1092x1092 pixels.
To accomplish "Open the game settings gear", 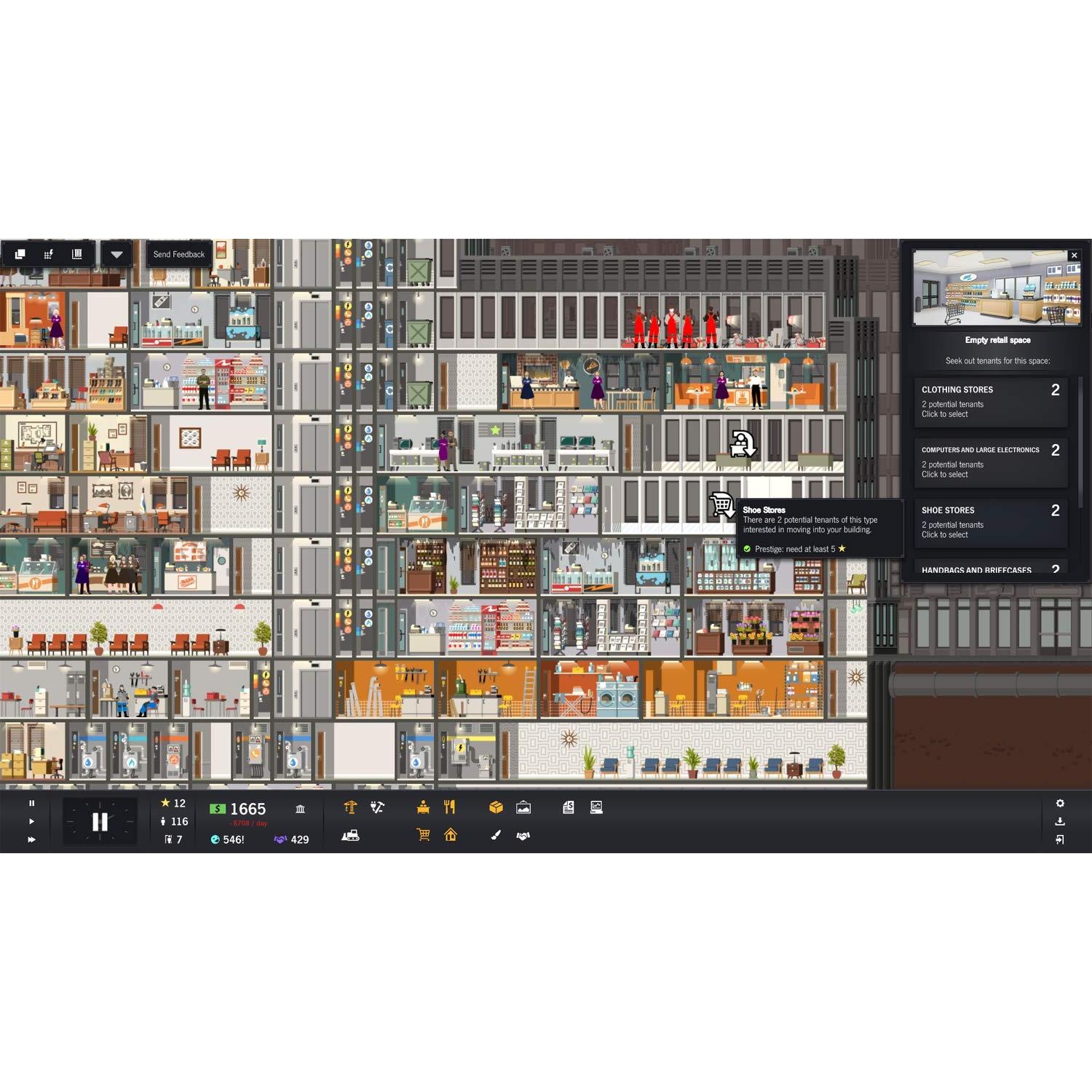I will (x=1061, y=804).
